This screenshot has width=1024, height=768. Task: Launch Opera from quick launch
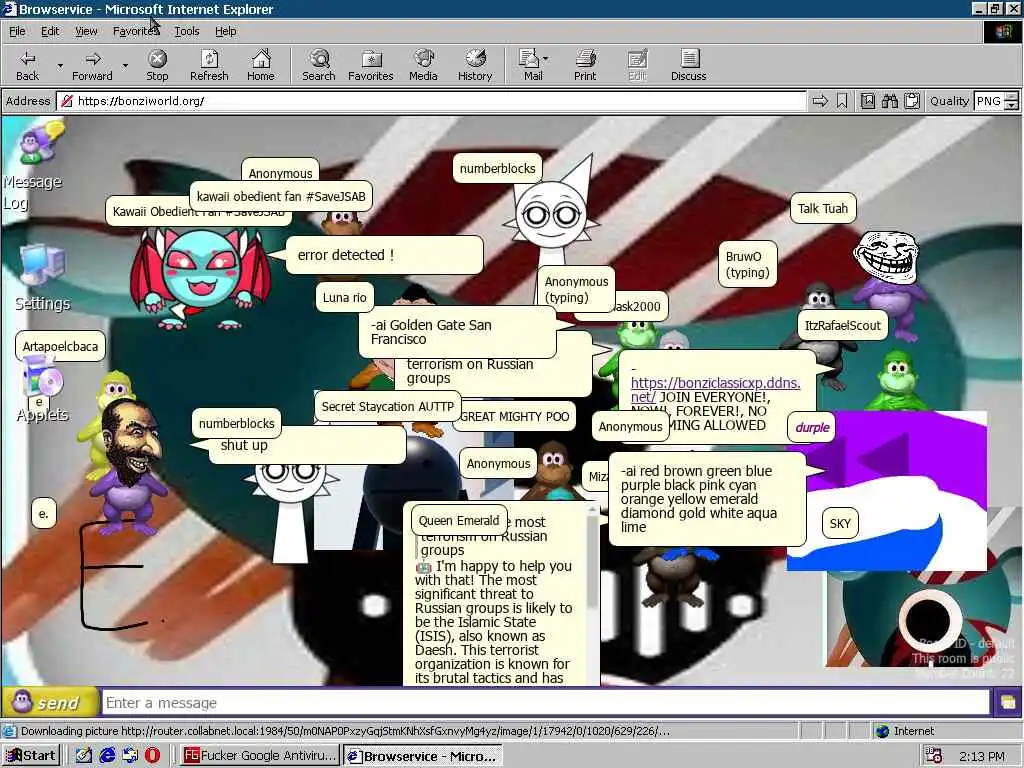point(152,756)
